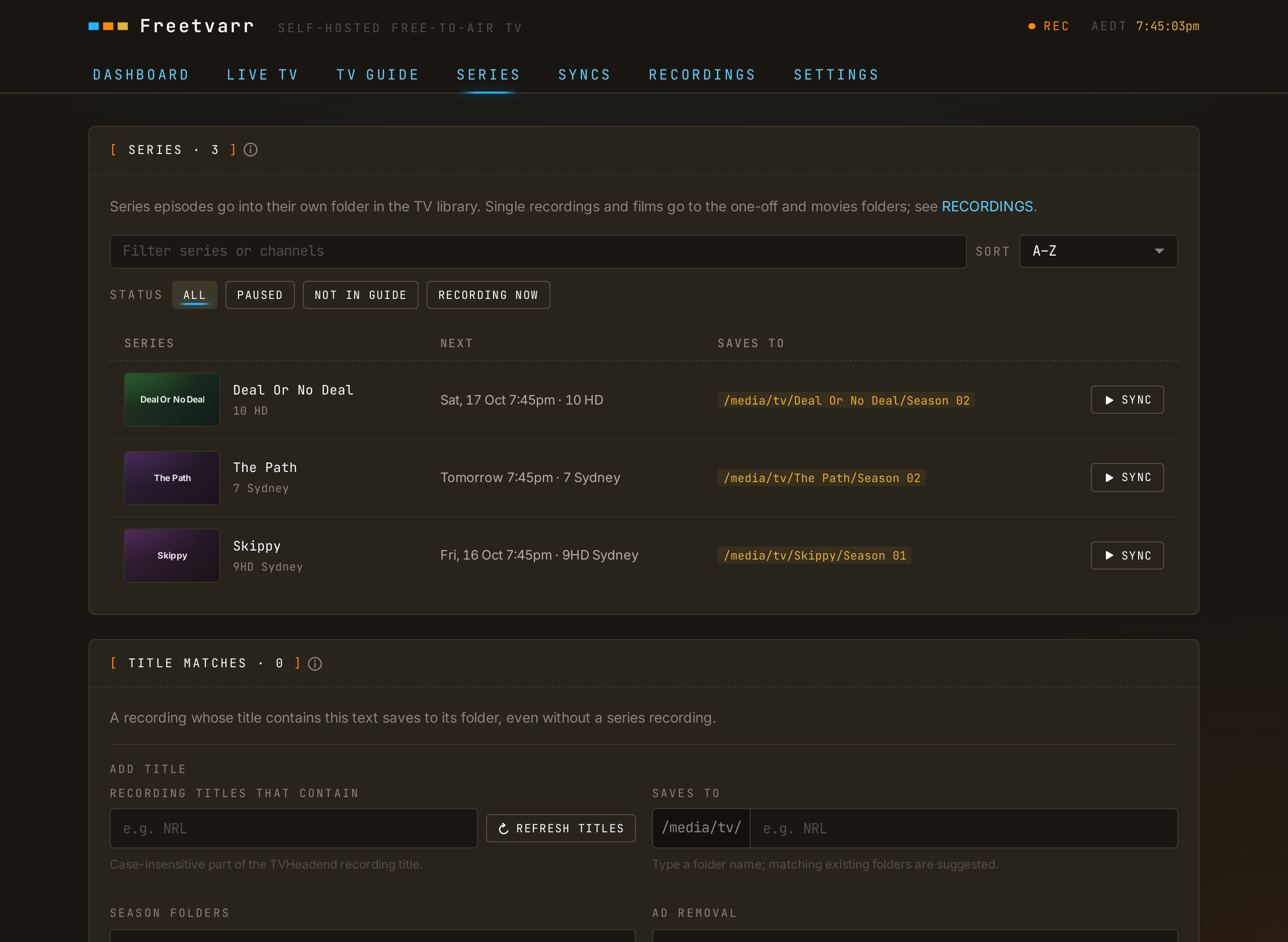This screenshot has height=942, width=1288.
Task: Filter by NOT IN GUIDE status
Action: point(360,295)
